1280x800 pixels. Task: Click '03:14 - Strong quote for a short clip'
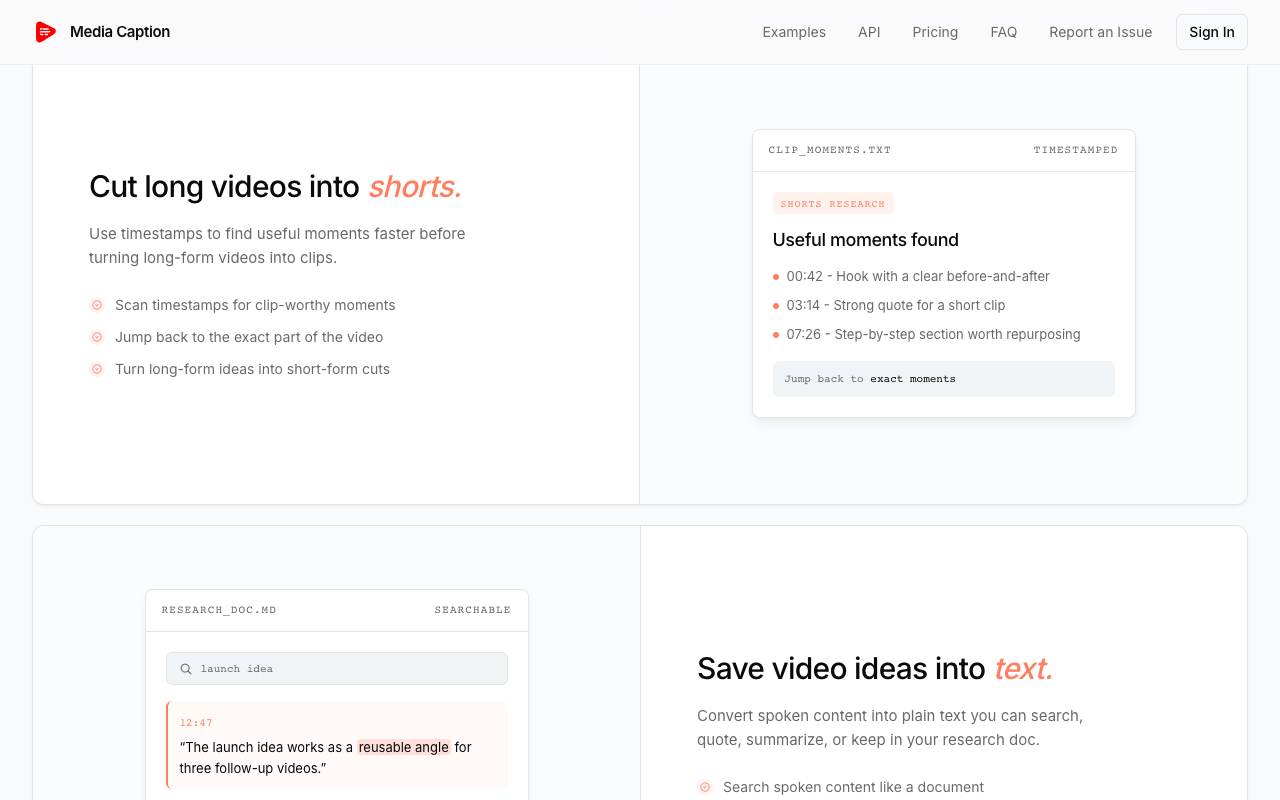tap(896, 305)
